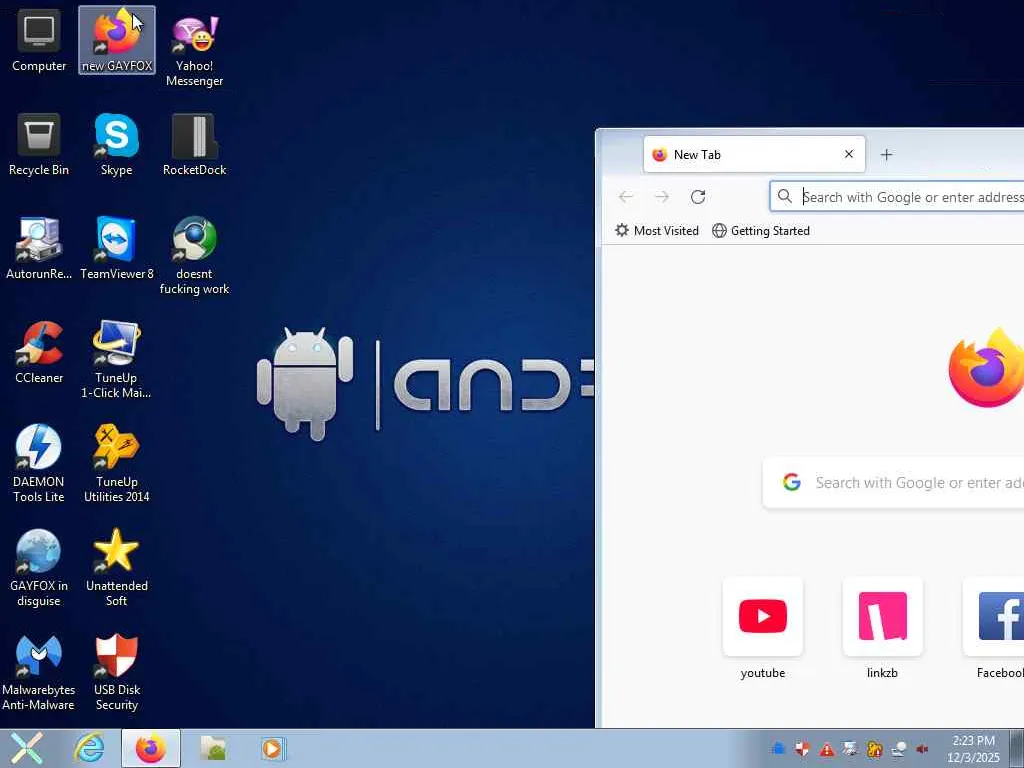Open the linkzb top site tile

pyautogui.click(x=882, y=628)
